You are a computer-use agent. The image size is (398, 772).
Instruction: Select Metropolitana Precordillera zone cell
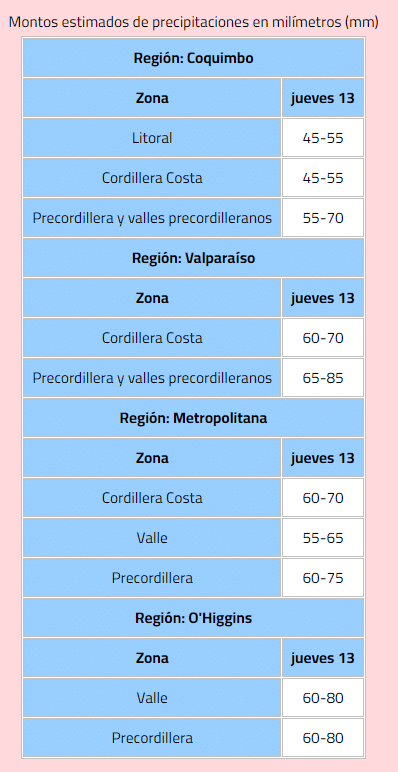point(152,578)
